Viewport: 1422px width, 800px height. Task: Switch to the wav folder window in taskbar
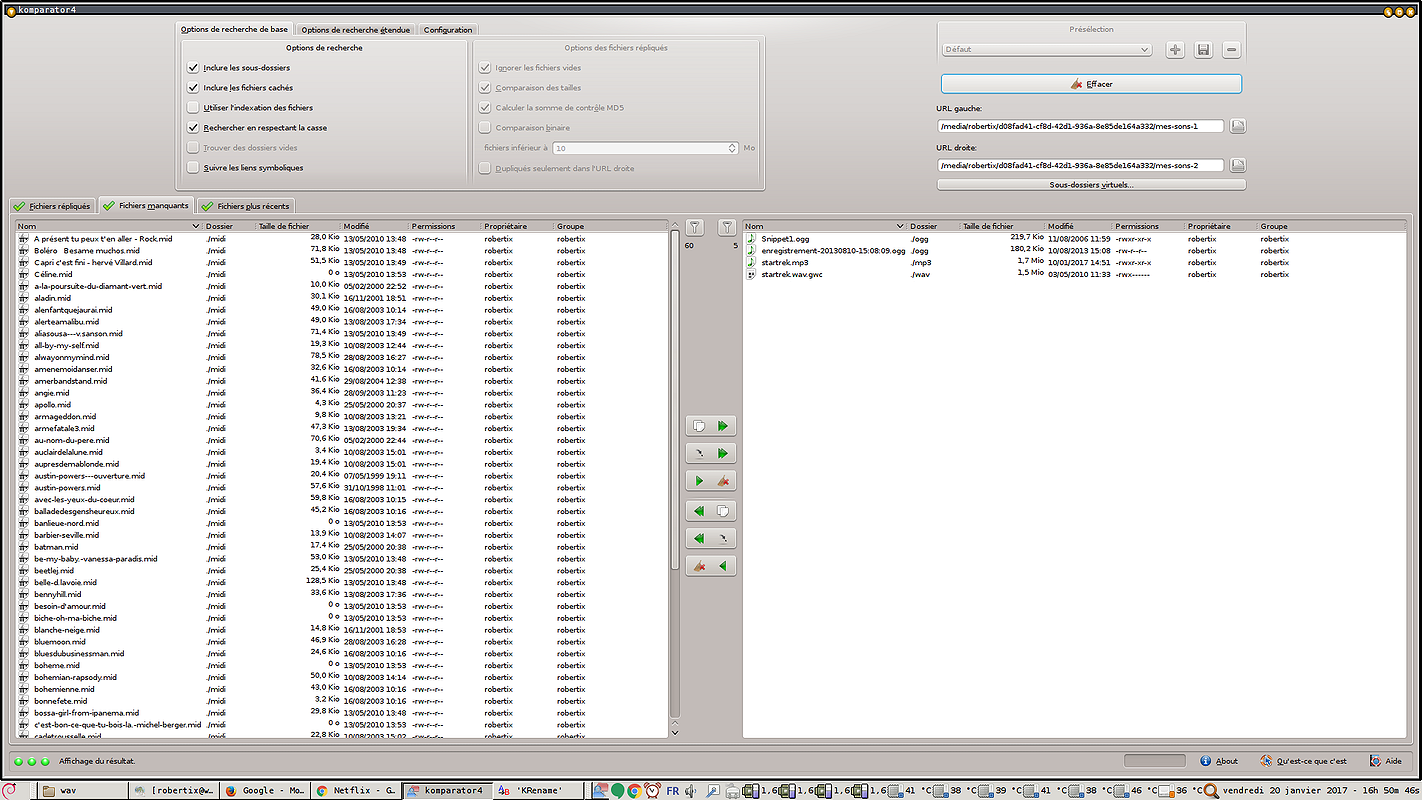(84, 790)
